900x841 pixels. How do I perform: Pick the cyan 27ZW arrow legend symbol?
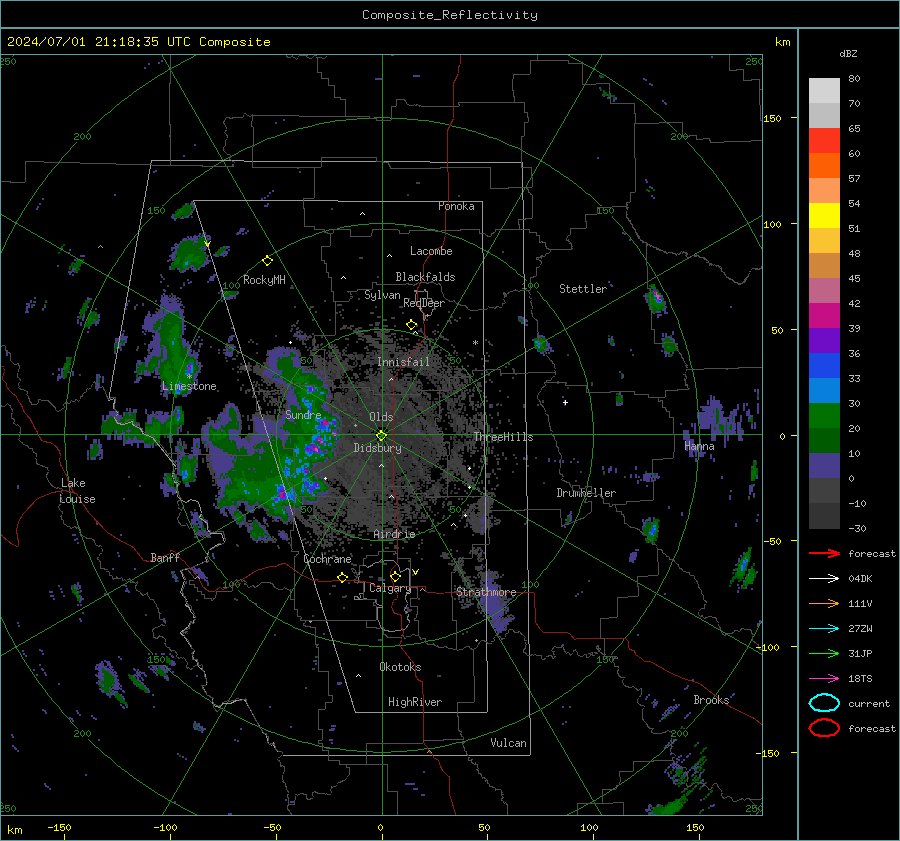click(824, 629)
